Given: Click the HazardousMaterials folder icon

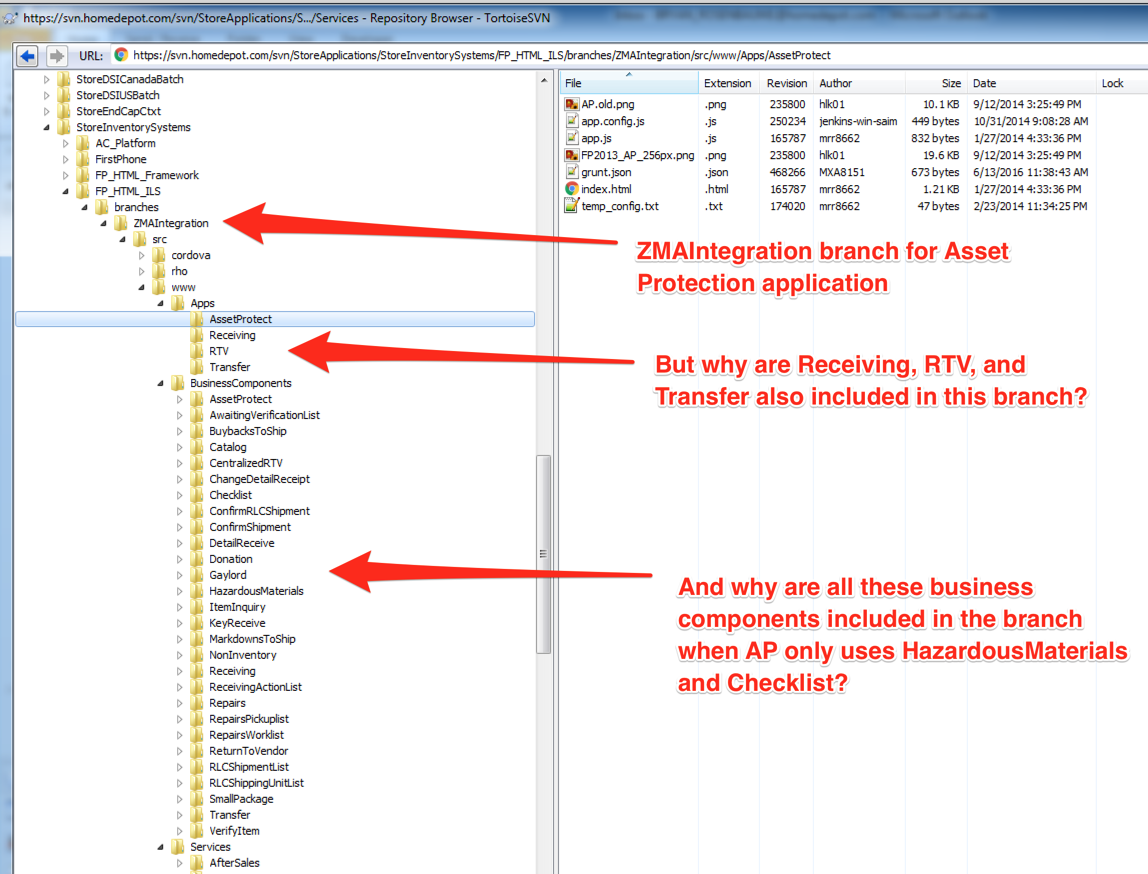Looking at the screenshot, I should 198,591.
